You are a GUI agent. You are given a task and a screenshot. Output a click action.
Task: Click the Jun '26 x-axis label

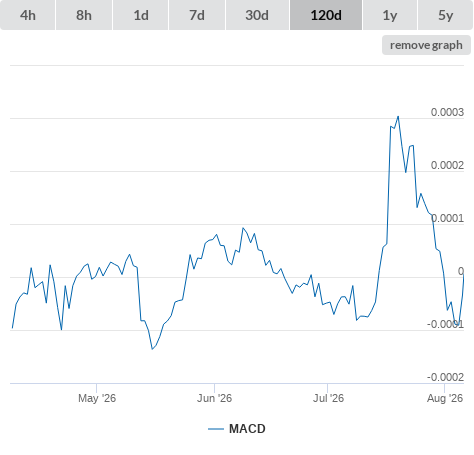[x=214, y=398]
